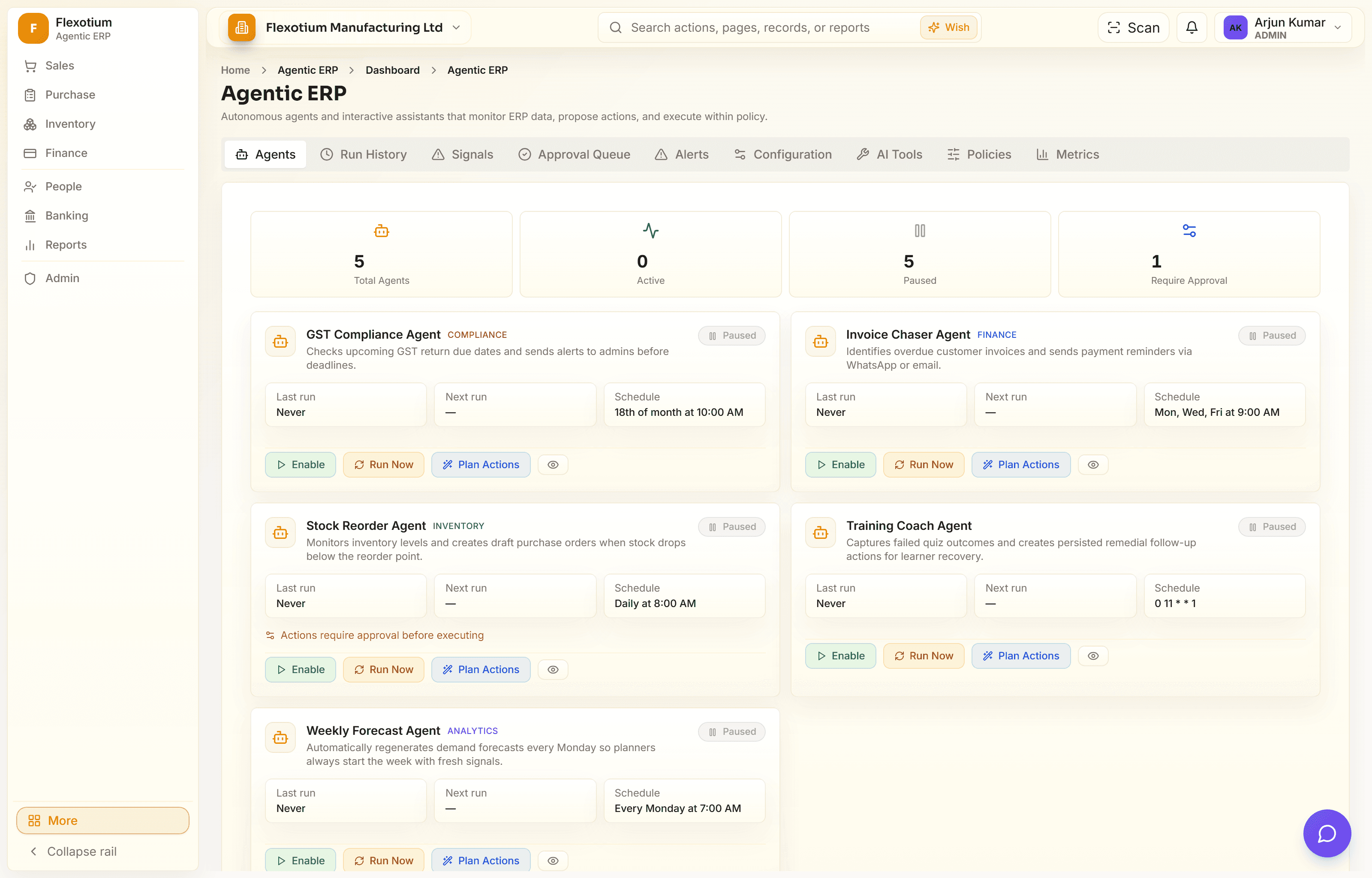Click the Wish button in search bar
This screenshot has height=878, width=1372.
[x=948, y=27]
